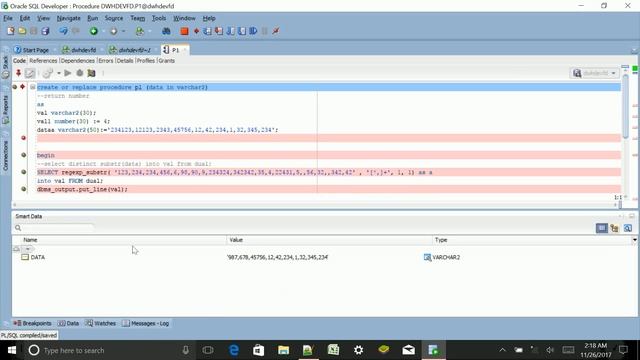The height and width of the screenshot is (360, 640).
Task: Click the Step Out debug icon
Action: click(x=230, y=31)
